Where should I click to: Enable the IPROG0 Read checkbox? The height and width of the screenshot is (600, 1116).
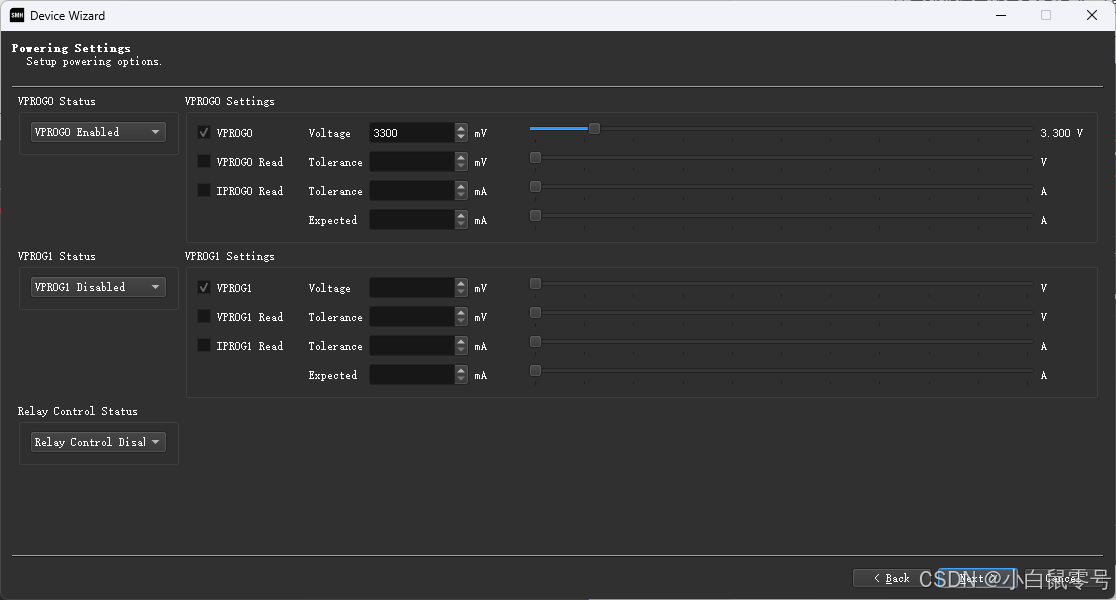(x=206, y=190)
